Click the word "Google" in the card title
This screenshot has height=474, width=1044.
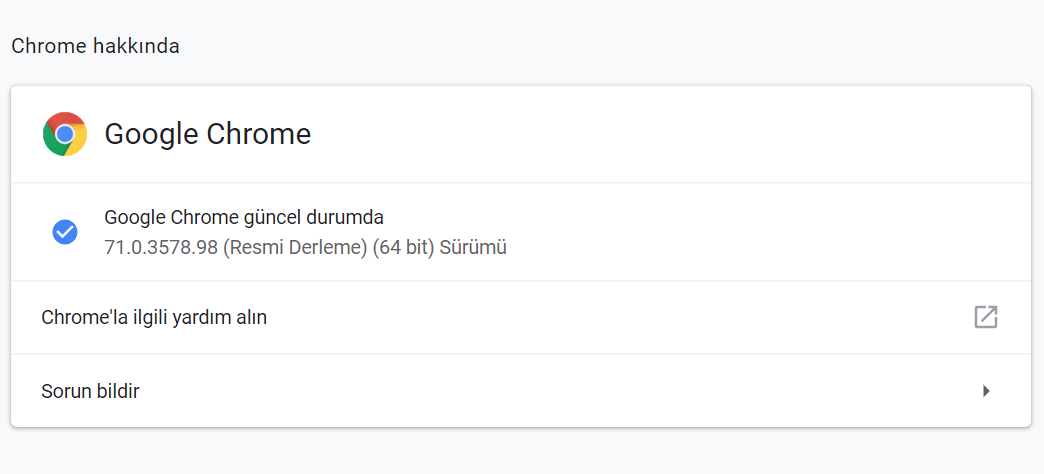151,134
